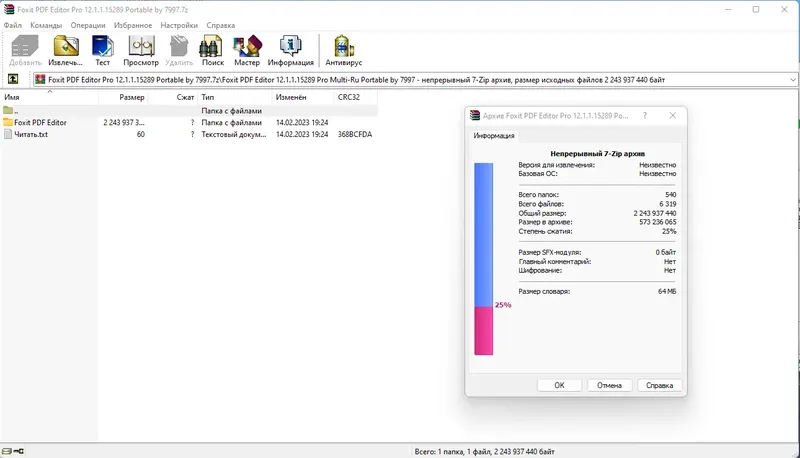Go up one folder level arrow
Screen dimensions: 800x458
coord(13,79)
